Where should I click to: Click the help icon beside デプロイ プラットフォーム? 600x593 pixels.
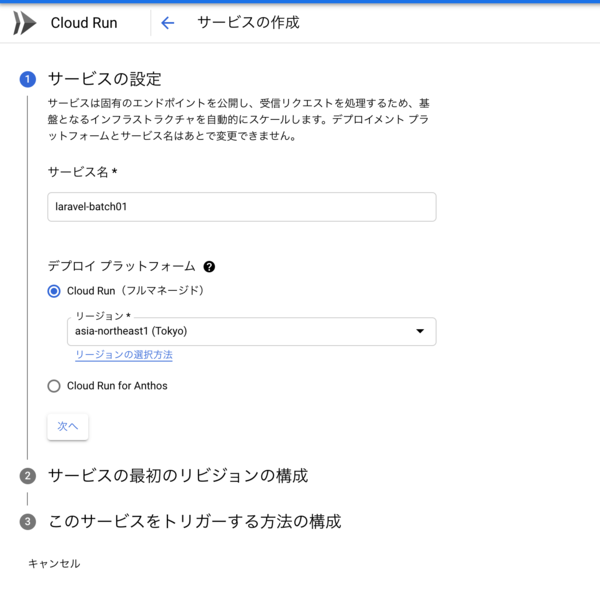(x=209, y=267)
